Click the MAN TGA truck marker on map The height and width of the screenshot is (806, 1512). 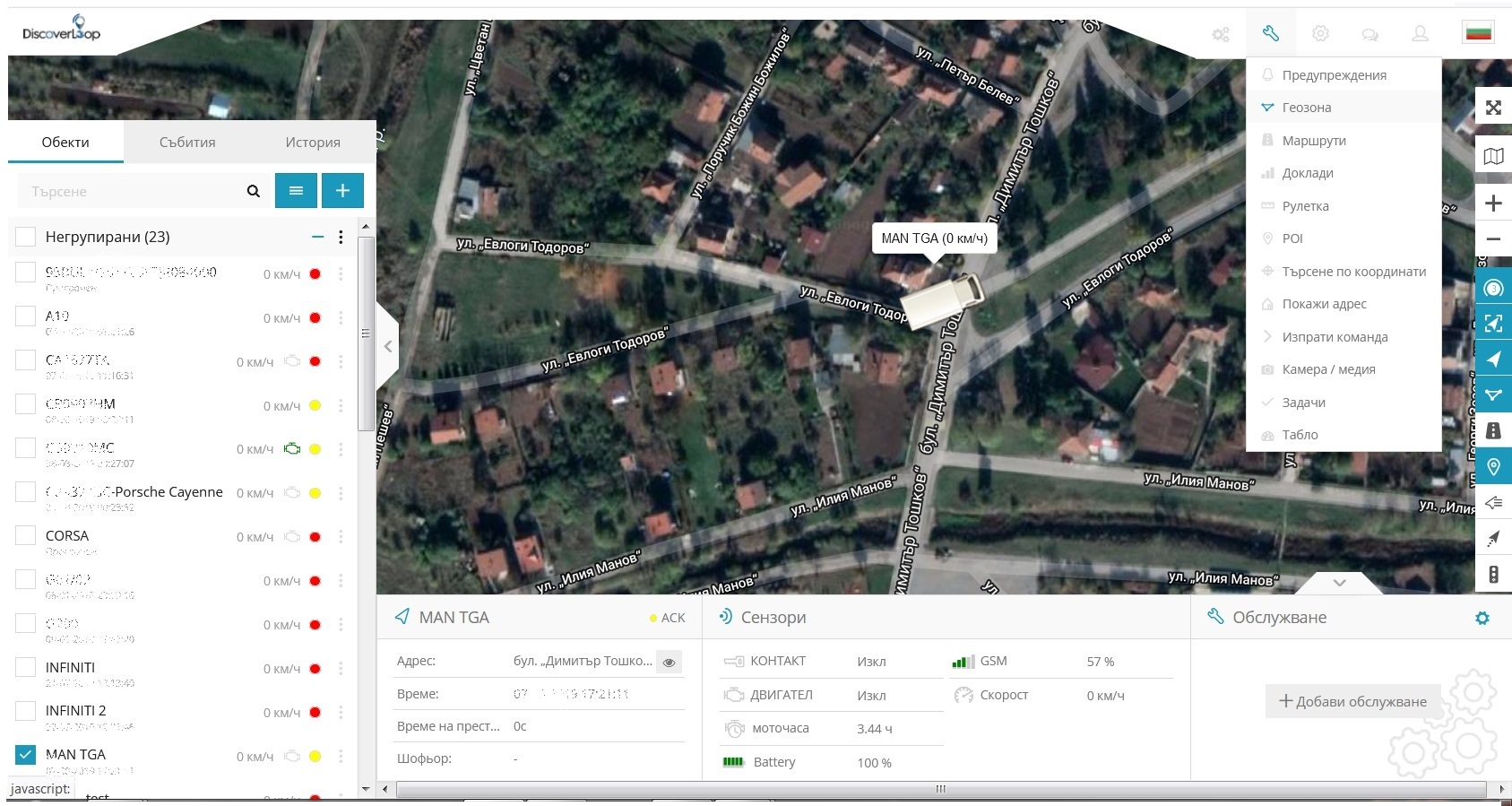point(941,301)
